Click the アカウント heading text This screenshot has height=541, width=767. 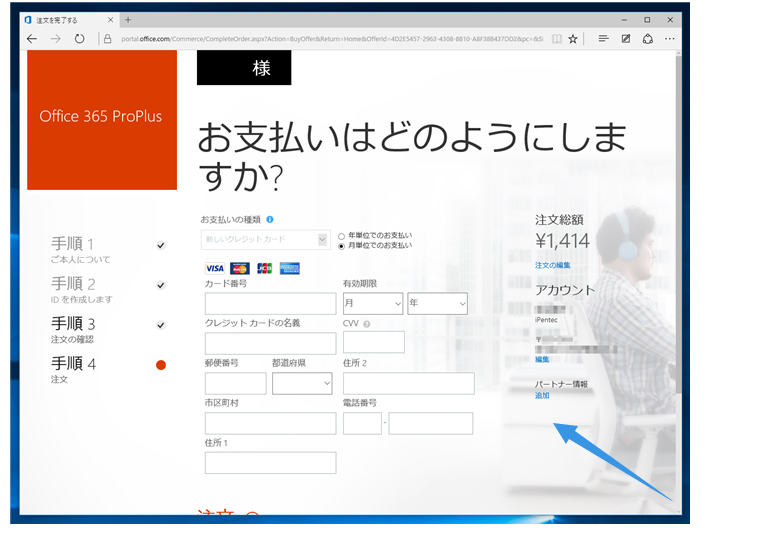coord(565,290)
